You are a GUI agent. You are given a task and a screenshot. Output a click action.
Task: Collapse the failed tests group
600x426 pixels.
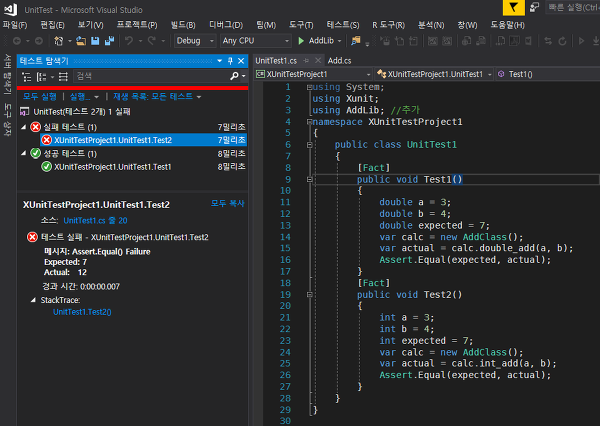click(24, 127)
